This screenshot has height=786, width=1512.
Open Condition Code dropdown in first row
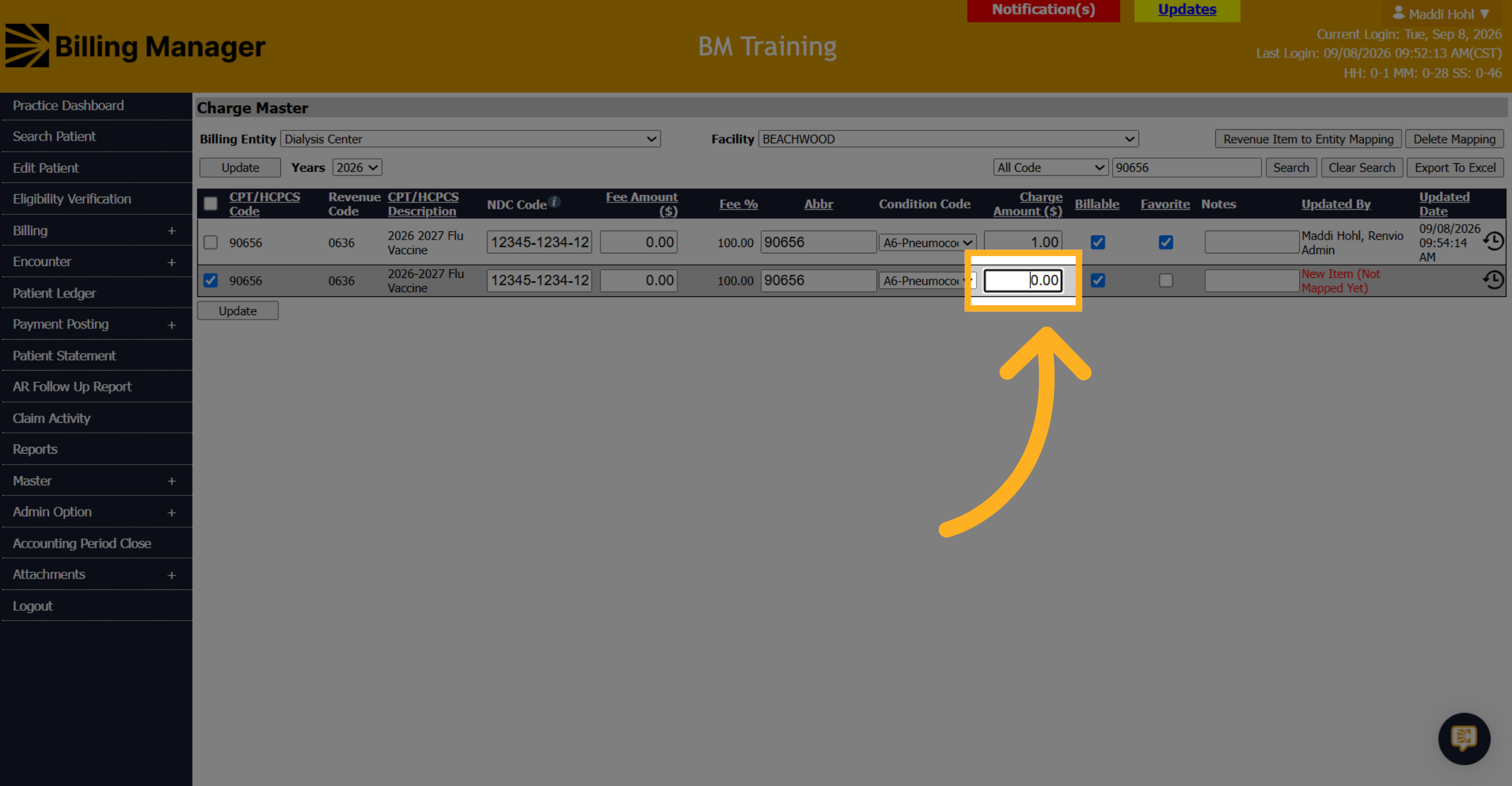coord(927,243)
